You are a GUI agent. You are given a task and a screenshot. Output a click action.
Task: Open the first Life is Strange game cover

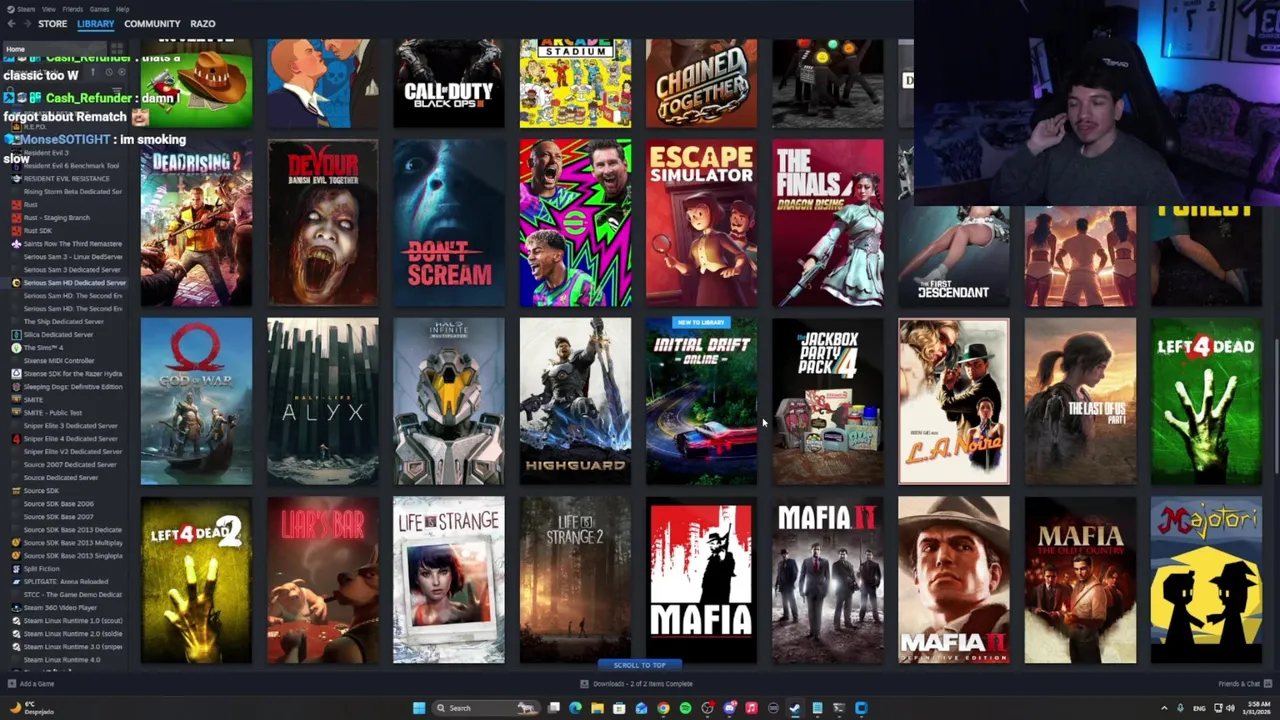(x=449, y=580)
